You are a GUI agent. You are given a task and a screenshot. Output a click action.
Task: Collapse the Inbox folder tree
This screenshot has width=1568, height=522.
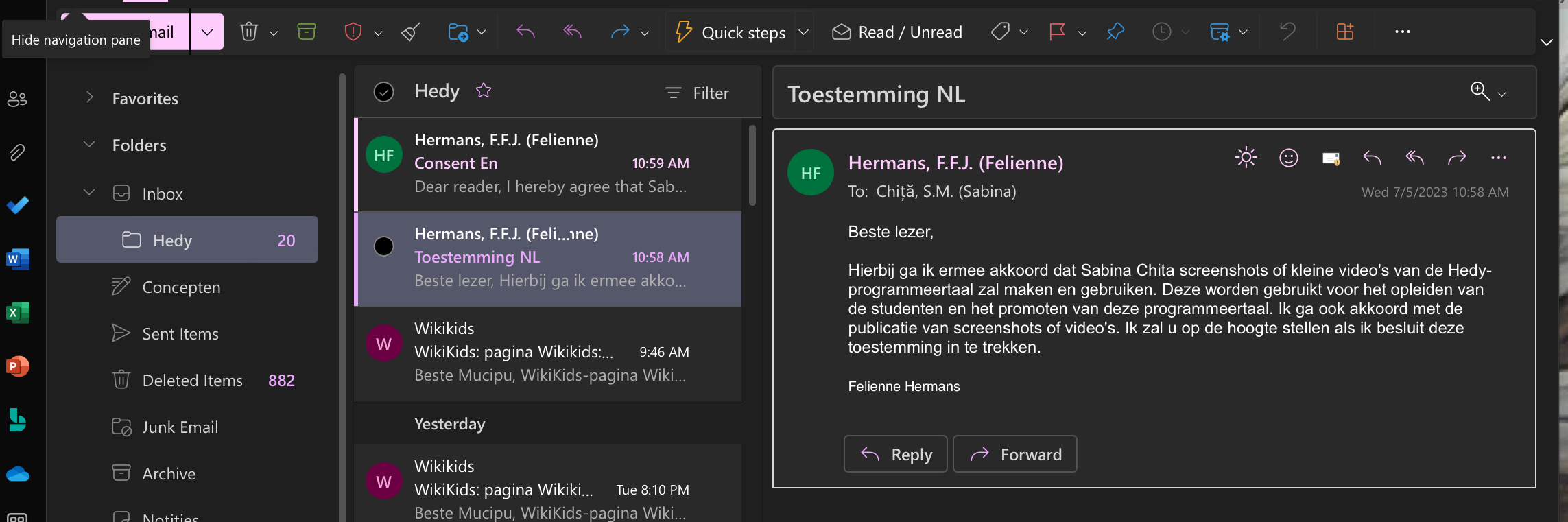click(89, 192)
